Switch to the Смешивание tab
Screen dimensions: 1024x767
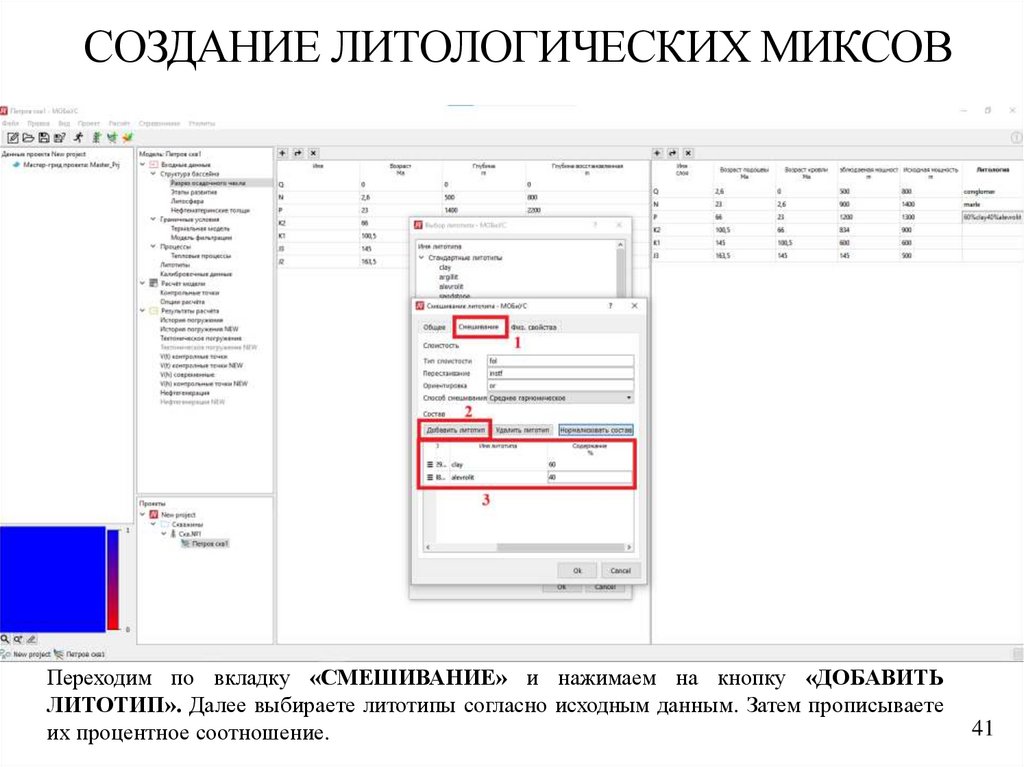pos(479,327)
